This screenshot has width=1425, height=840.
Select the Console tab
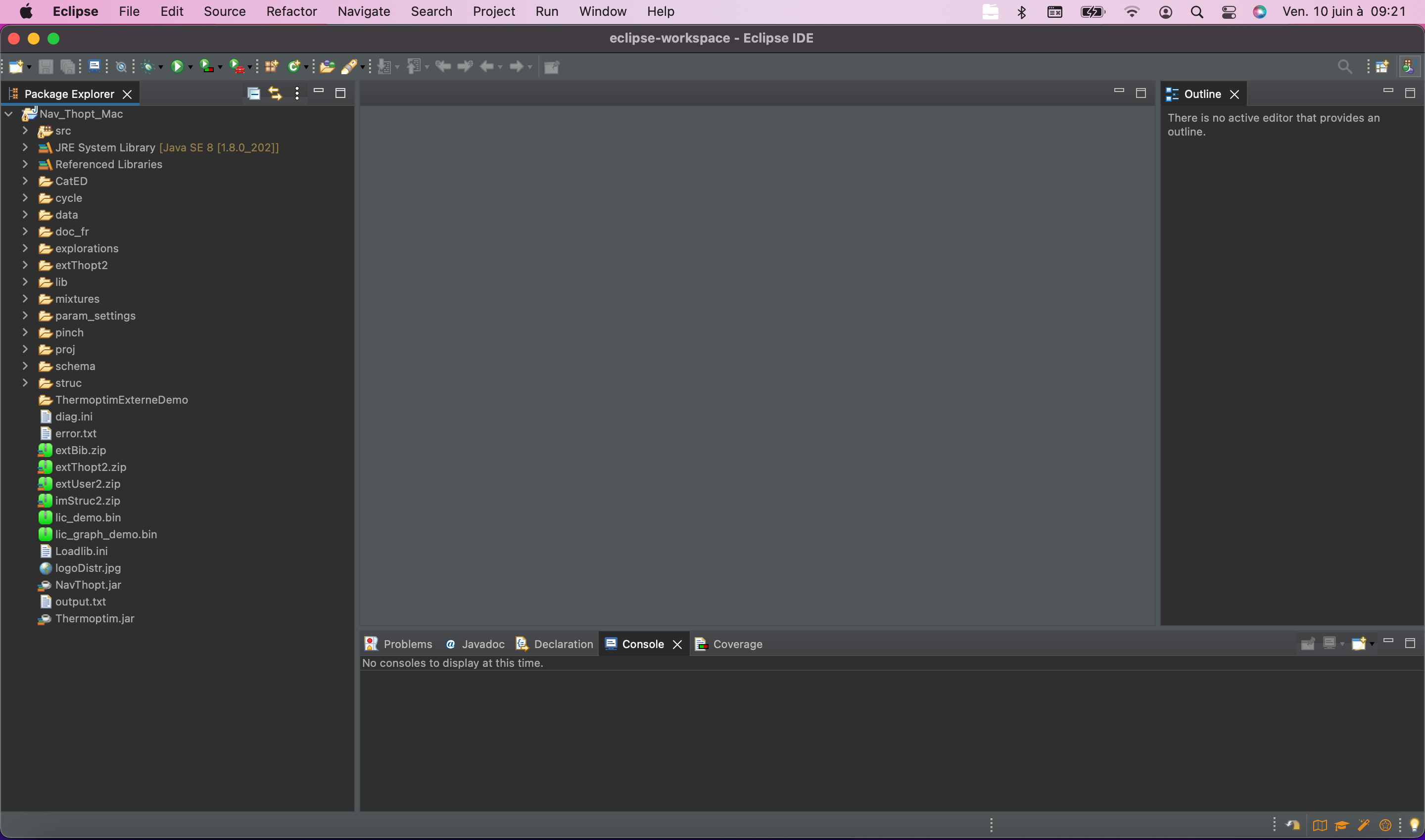[x=643, y=643]
